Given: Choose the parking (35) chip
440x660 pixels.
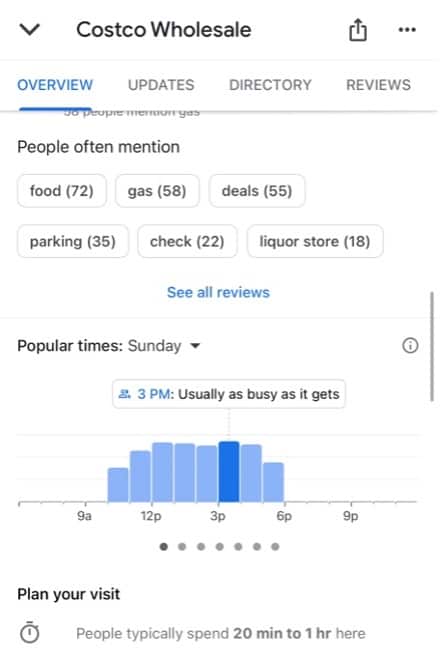Looking at the screenshot, I should click(x=72, y=241).
